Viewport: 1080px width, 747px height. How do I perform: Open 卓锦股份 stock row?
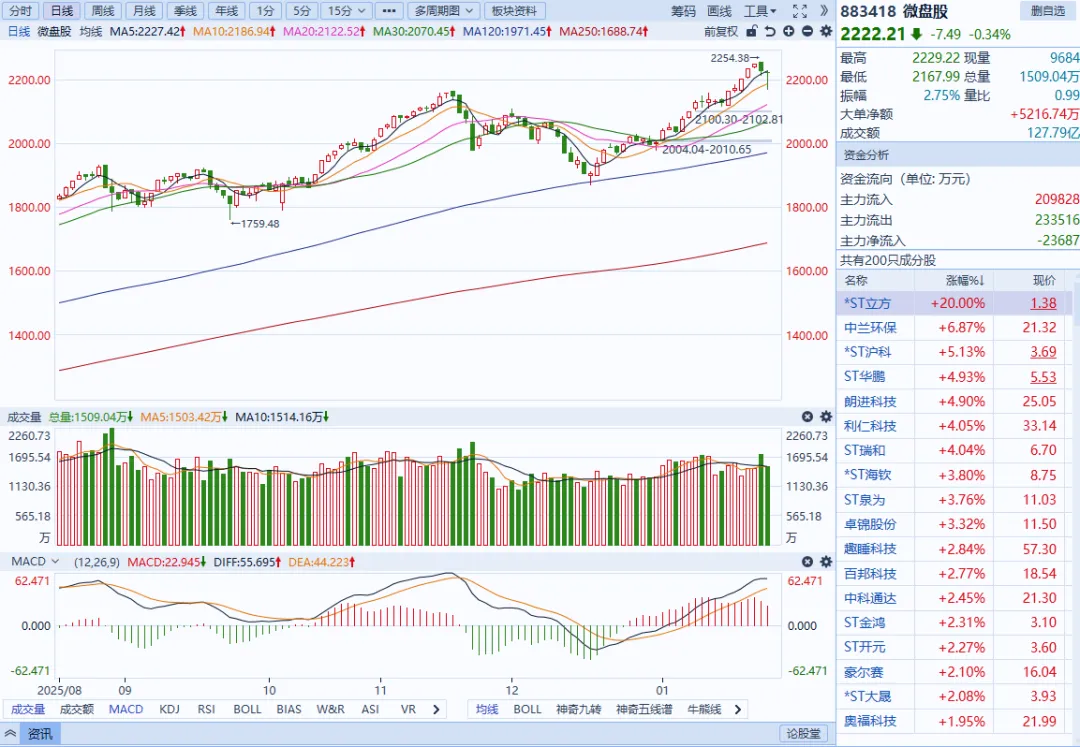[x=955, y=525]
